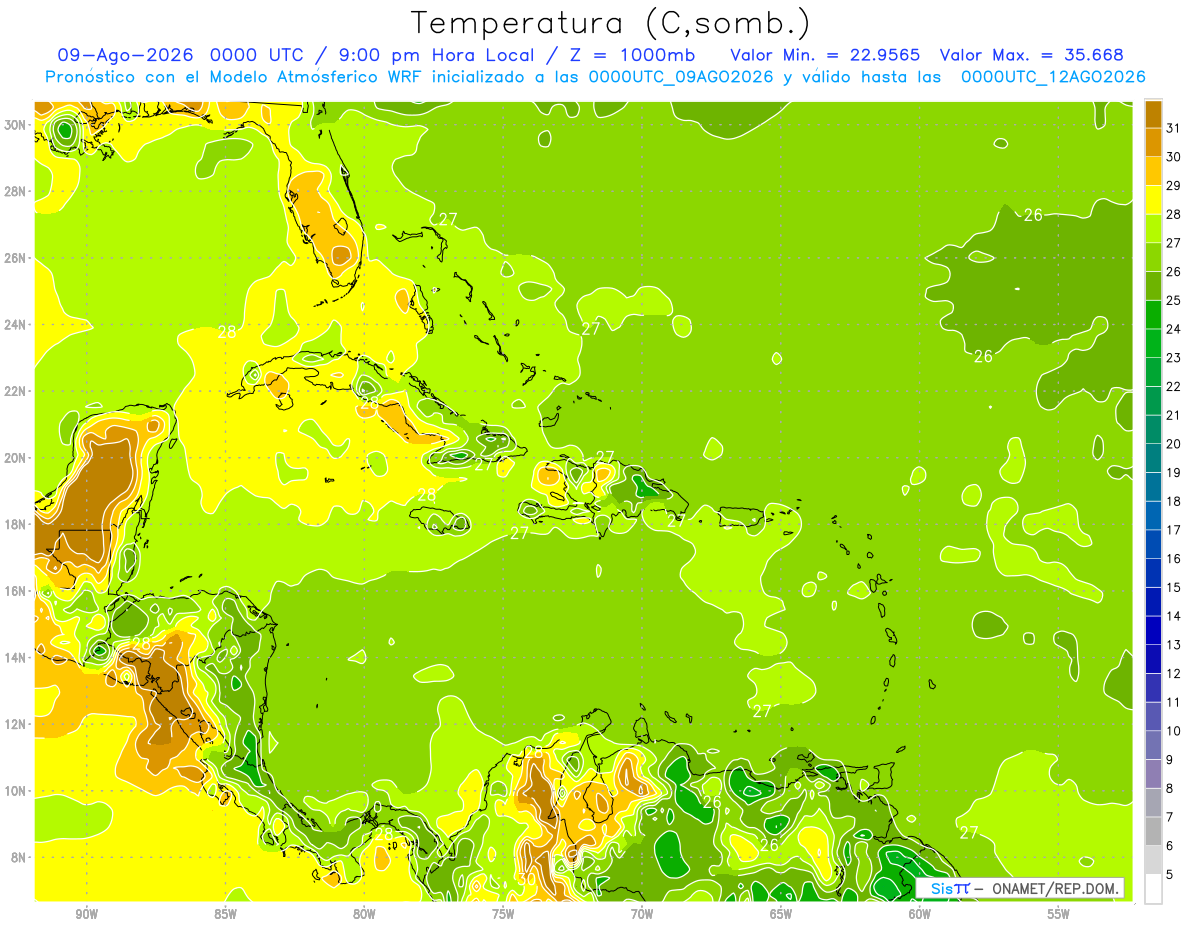Click the legend value 5

pos(1170,874)
